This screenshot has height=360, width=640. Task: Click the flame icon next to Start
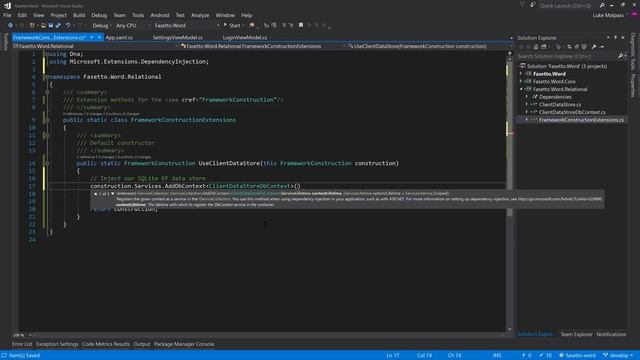[x=252, y=25]
